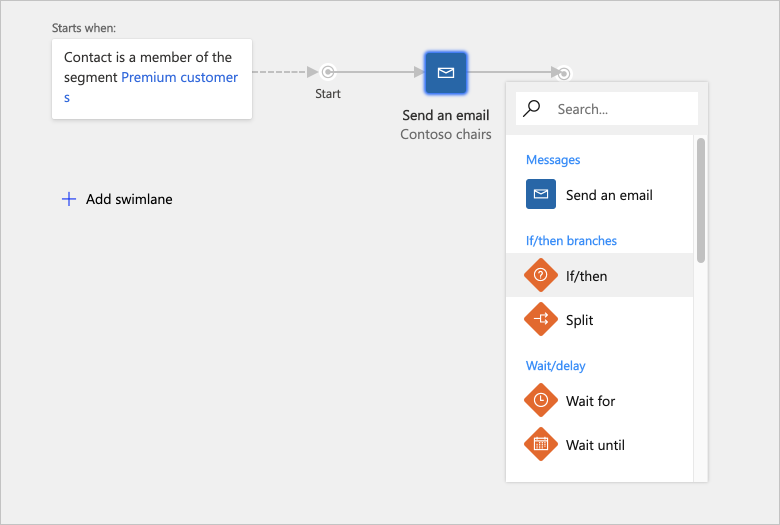Click the search magnifier icon
780x525 pixels.
click(x=532, y=108)
